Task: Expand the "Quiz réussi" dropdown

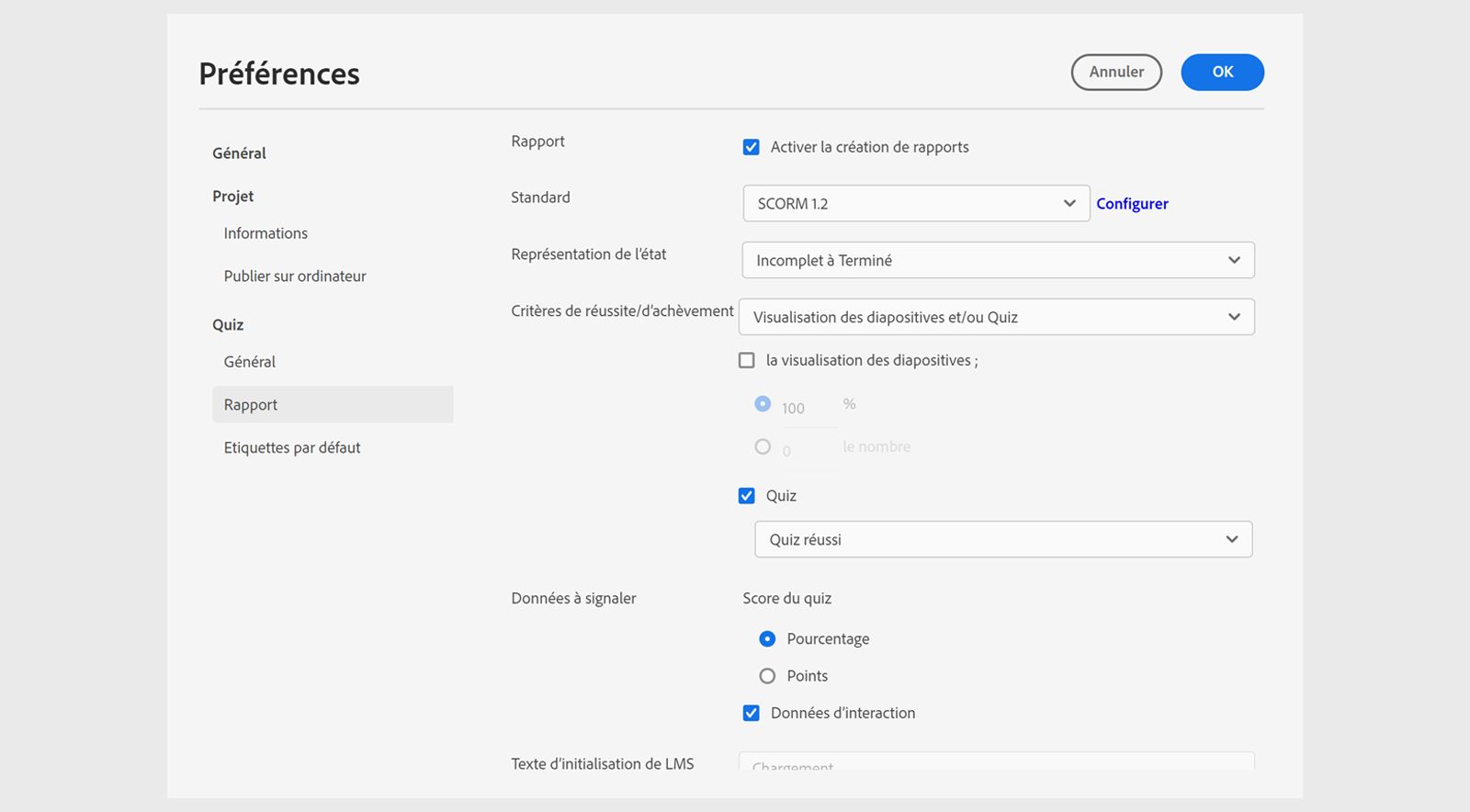Action: (1002, 540)
